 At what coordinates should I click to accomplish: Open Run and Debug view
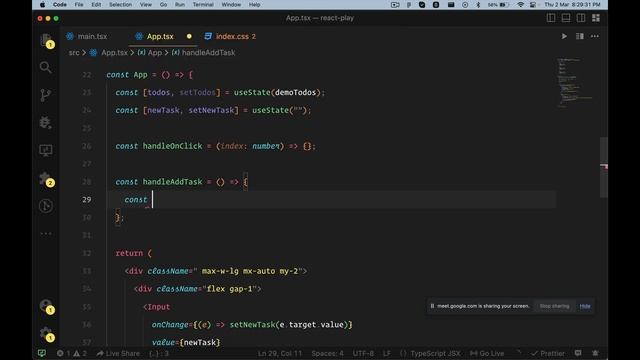pyautogui.click(x=46, y=122)
